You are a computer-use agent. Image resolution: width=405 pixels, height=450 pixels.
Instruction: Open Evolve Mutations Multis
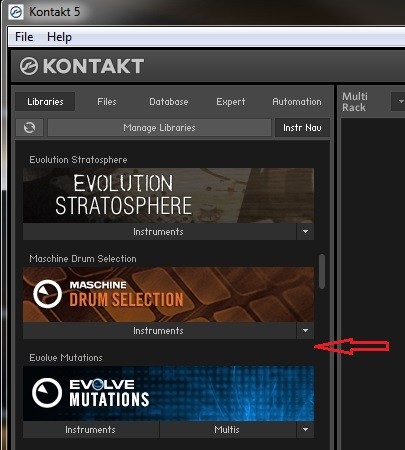[228, 430]
